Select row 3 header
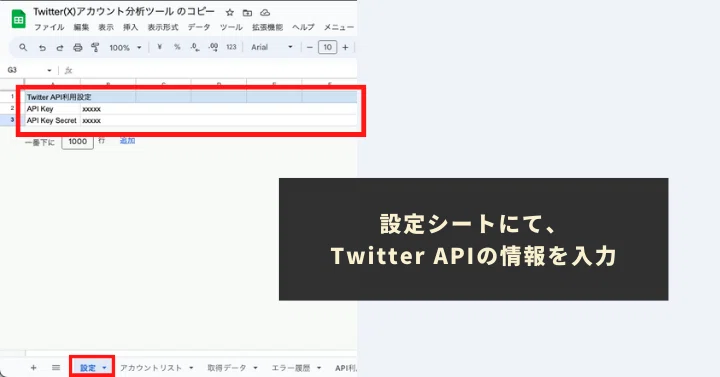This screenshot has width=720, height=377. (x=12, y=120)
